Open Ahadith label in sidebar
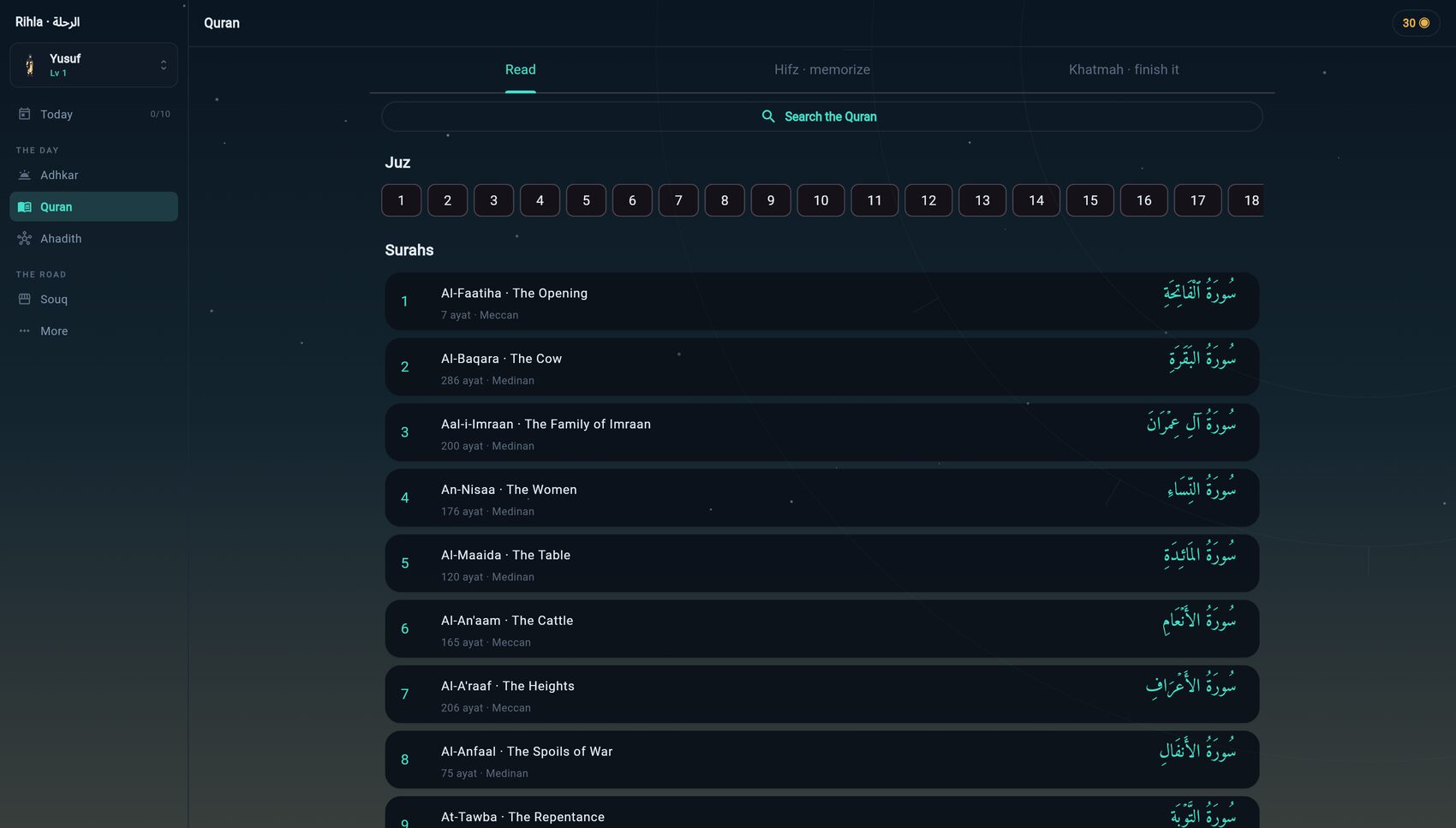 tap(61, 238)
